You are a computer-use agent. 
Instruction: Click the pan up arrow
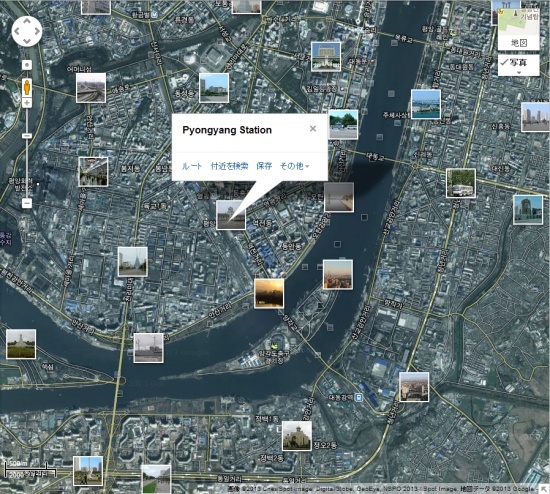27,21
